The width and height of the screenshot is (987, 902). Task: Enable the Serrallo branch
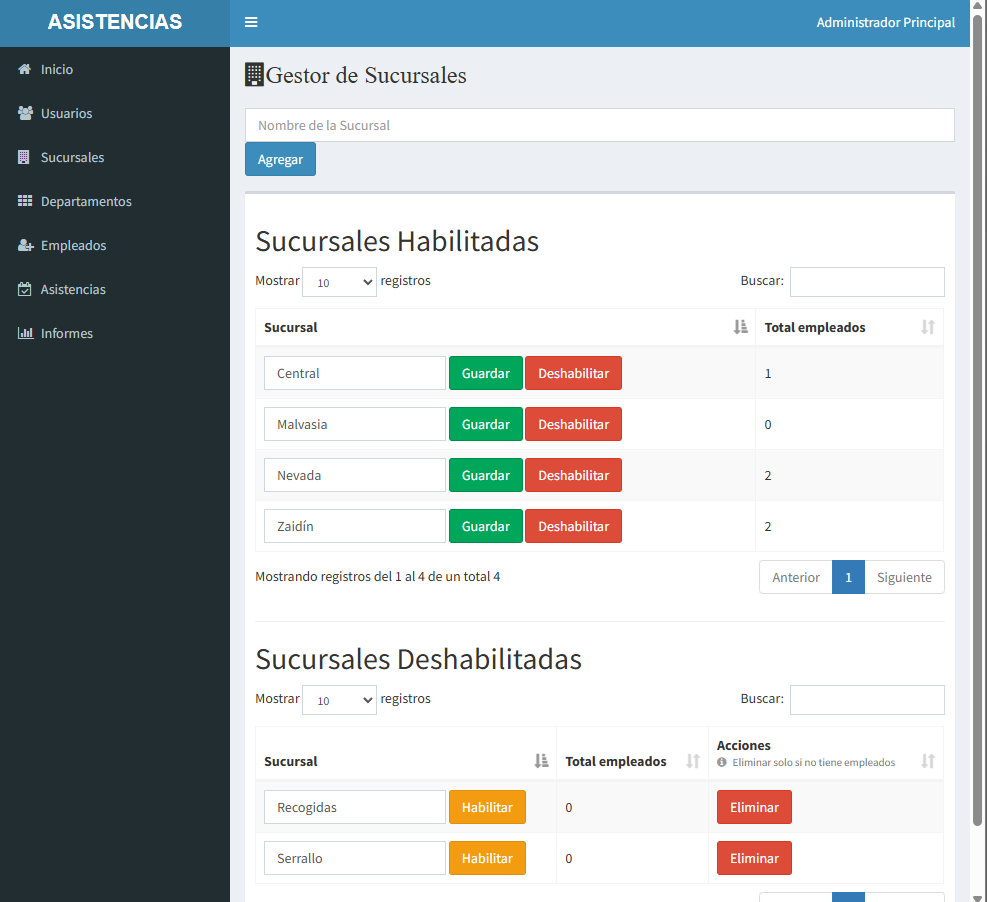point(487,858)
